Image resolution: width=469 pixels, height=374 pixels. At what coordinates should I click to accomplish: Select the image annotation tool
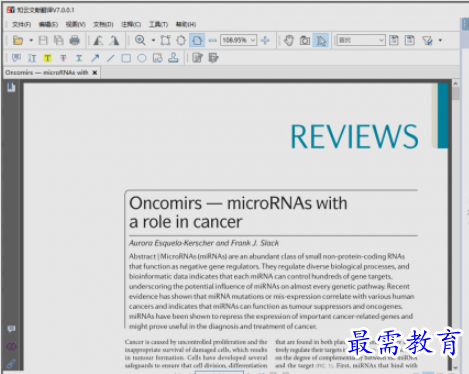pos(157,58)
